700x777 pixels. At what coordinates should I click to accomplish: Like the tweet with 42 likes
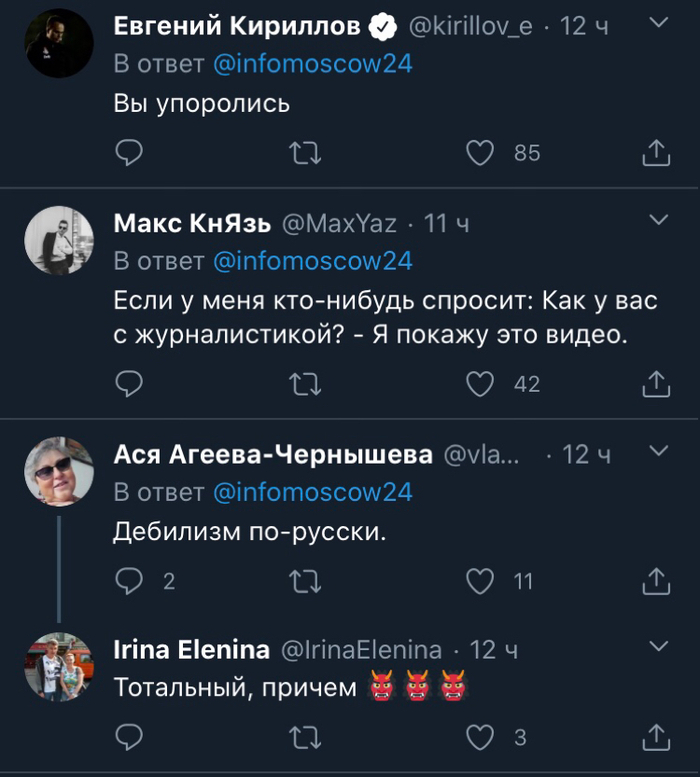[481, 383]
